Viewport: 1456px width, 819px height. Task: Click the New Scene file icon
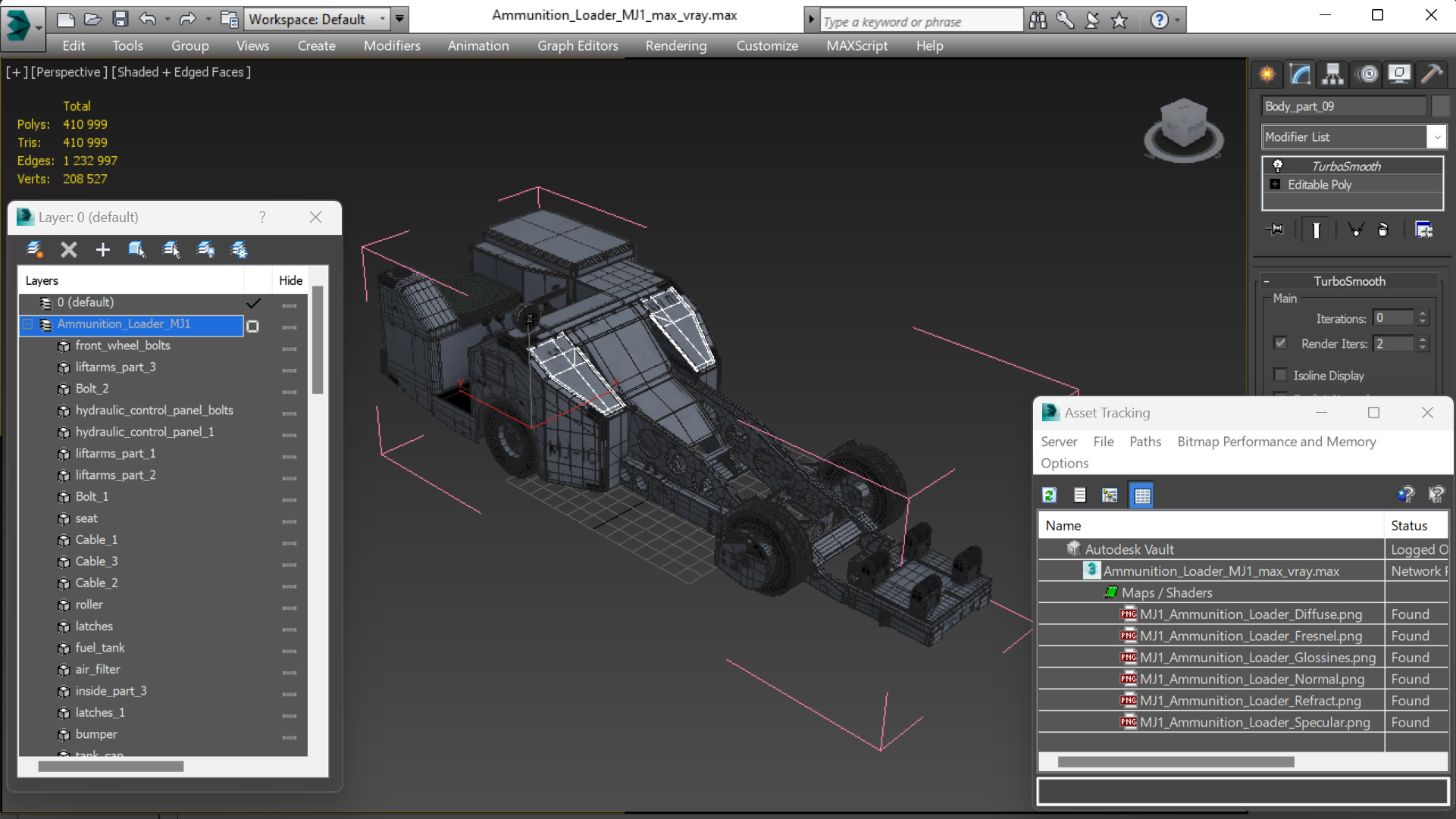(66, 19)
